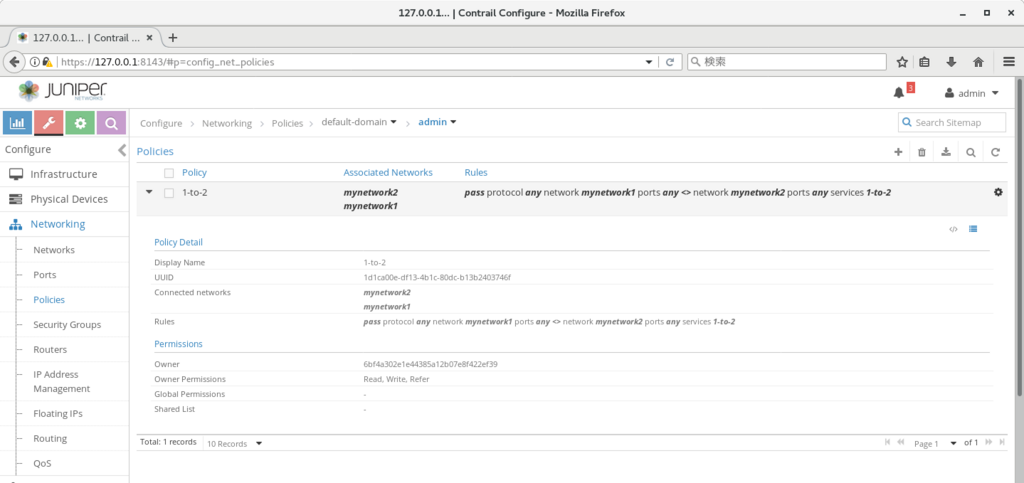Screen dimensions: 1024x483
Task: Open the browser bookmarks list icon
Action: [924, 62]
